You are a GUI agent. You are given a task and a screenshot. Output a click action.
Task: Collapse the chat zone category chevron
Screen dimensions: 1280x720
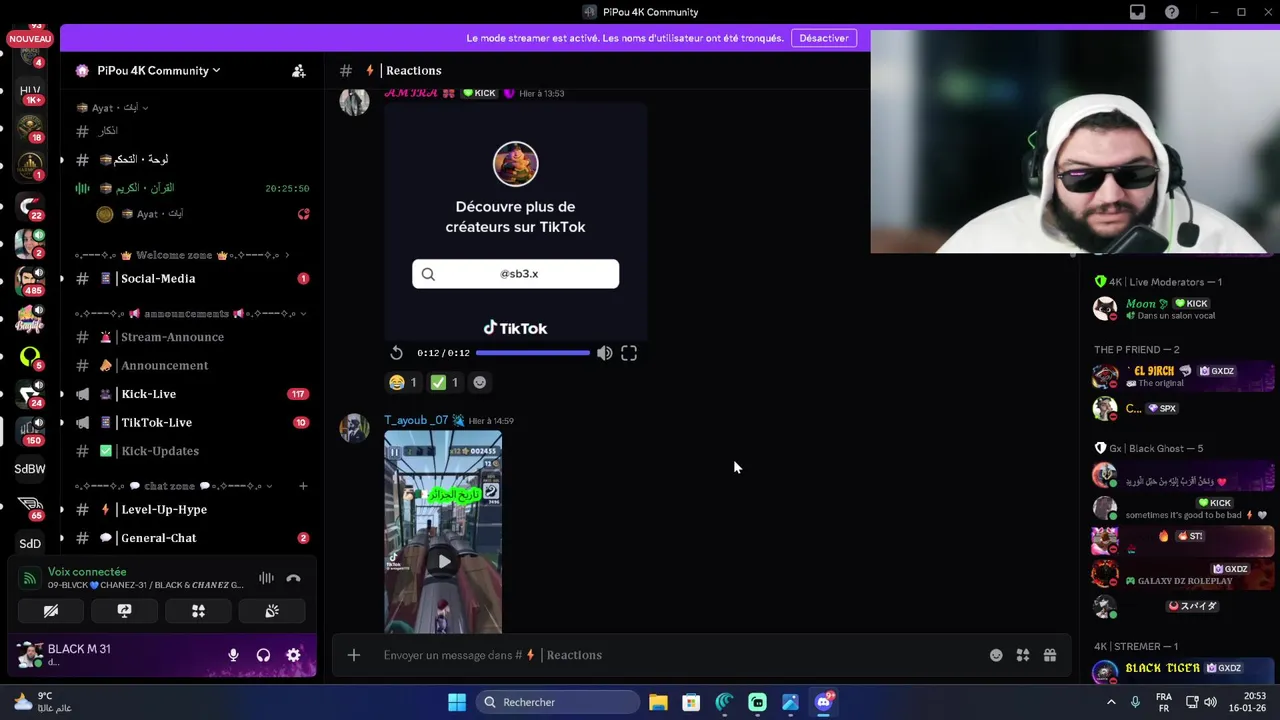pyautogui.click(x=269, y=487)
